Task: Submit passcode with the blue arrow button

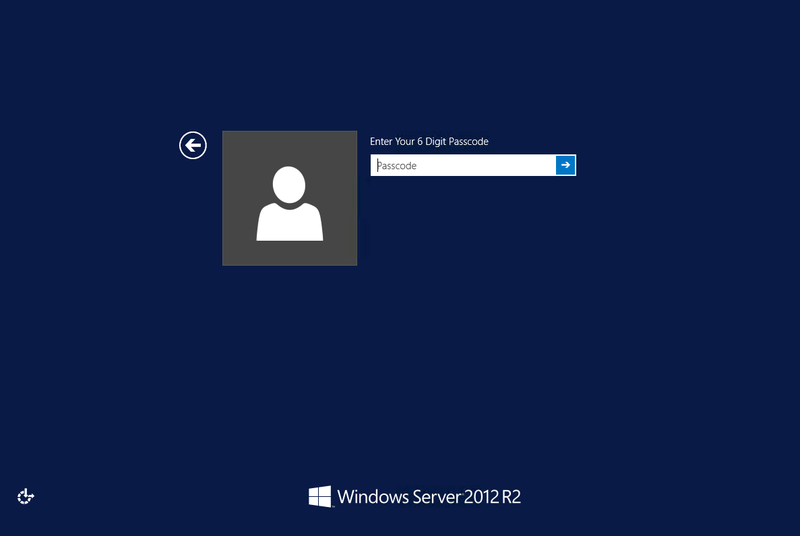Action: tap(565, 165)
